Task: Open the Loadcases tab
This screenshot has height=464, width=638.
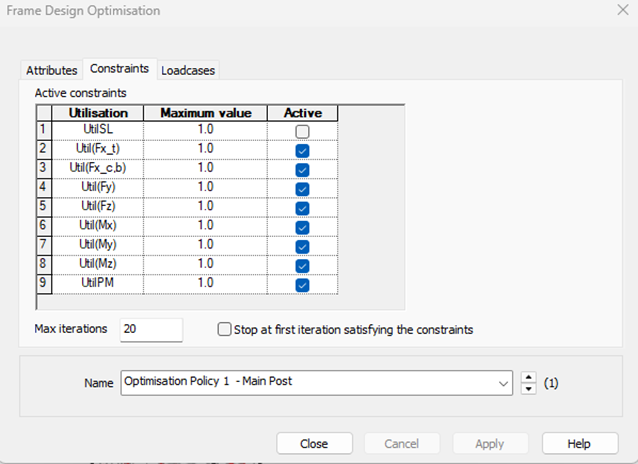Action: [x=188, y=70]
